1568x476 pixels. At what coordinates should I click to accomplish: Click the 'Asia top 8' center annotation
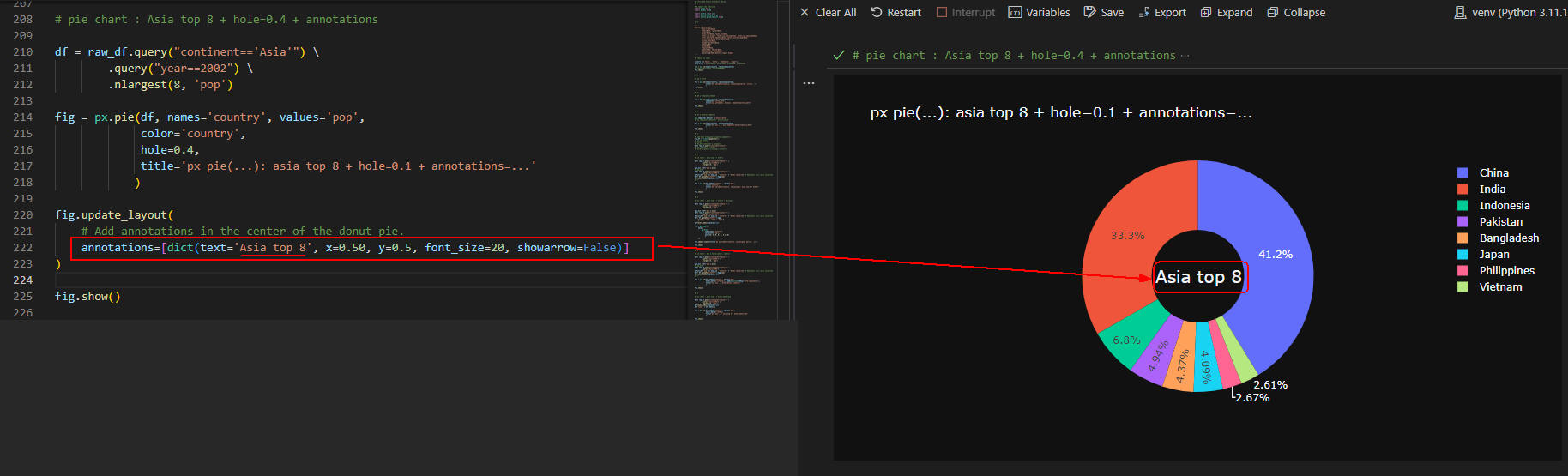point(1198,277)
